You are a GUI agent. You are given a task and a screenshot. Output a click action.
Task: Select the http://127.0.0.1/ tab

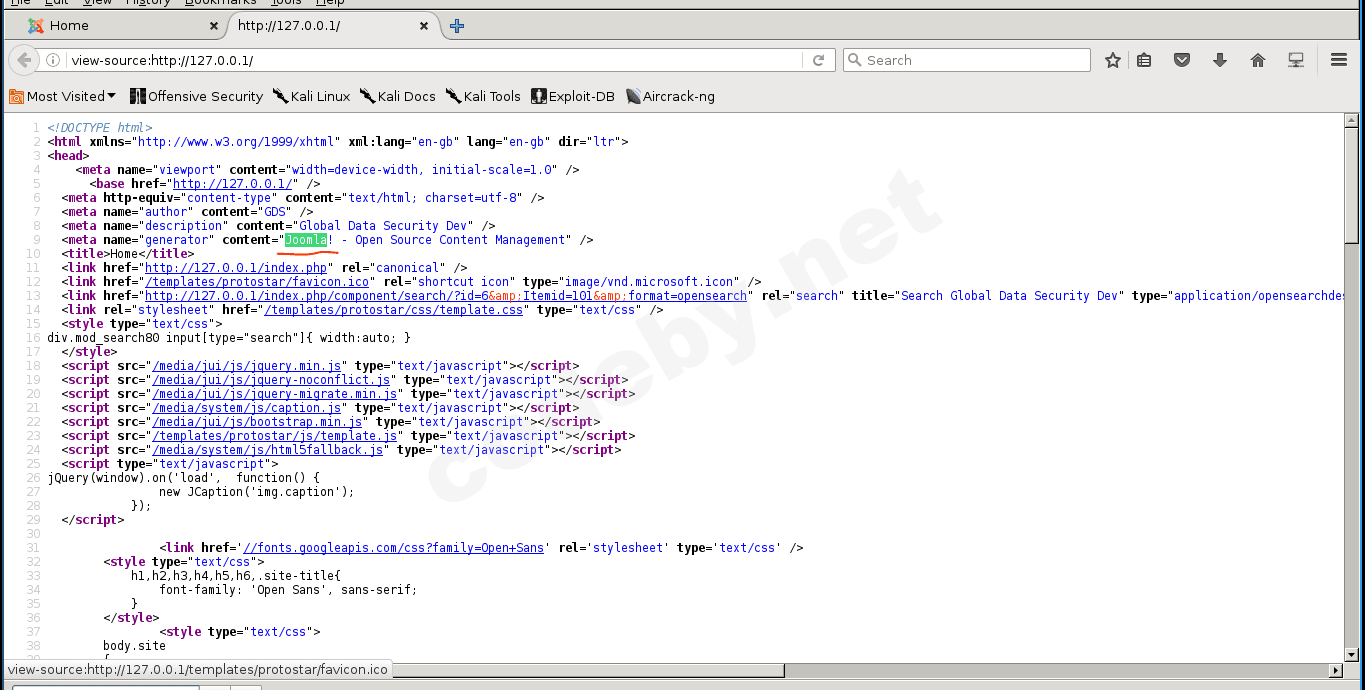click(x=335, y=26)
